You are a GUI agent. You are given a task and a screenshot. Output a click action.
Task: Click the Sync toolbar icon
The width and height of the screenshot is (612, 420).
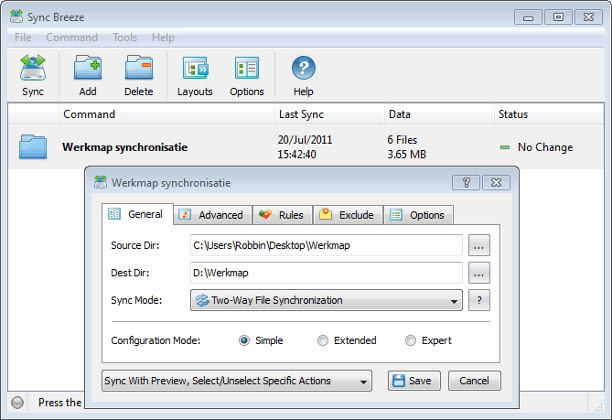tap(33, 68)
